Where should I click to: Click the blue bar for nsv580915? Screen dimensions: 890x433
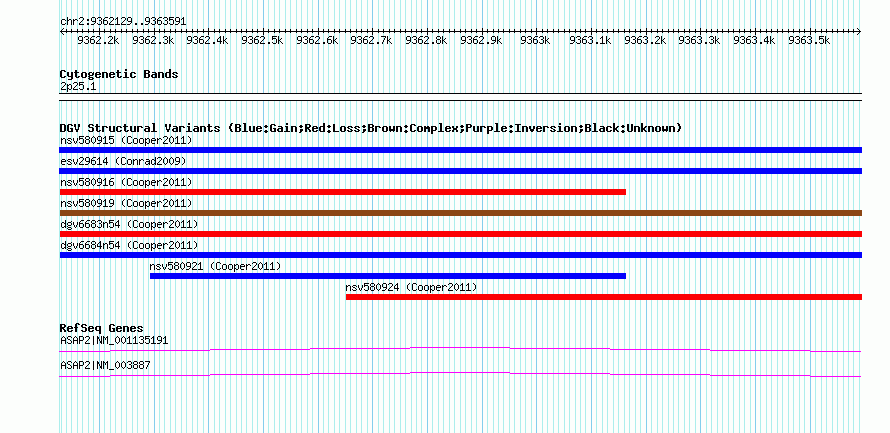tap(460, 150)
